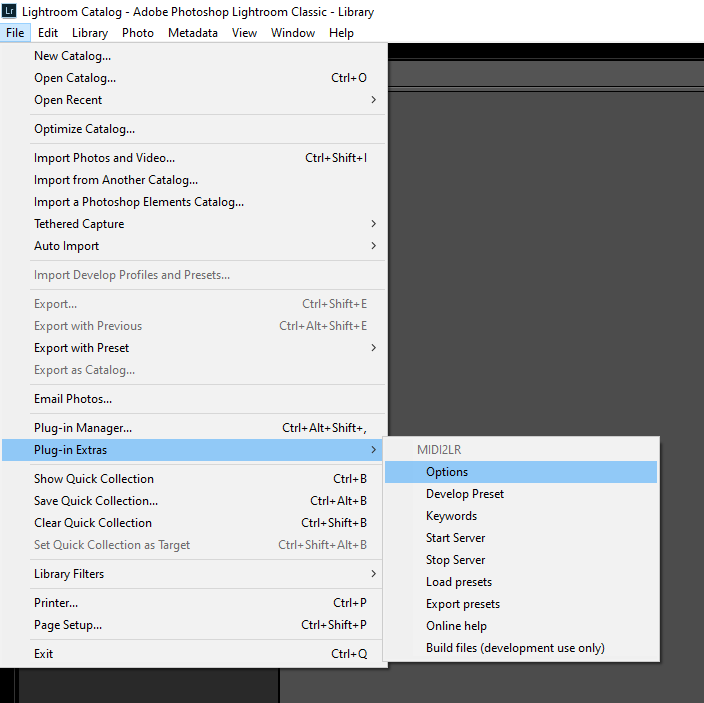Select Open Catalog... menu entry

(x=194, y=78)
